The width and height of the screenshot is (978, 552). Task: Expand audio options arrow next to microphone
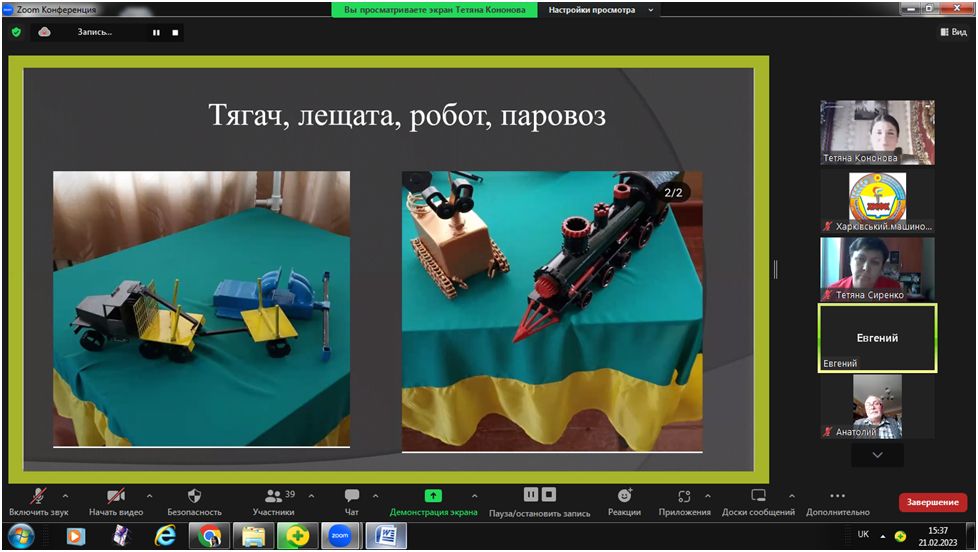click(65, 496)
